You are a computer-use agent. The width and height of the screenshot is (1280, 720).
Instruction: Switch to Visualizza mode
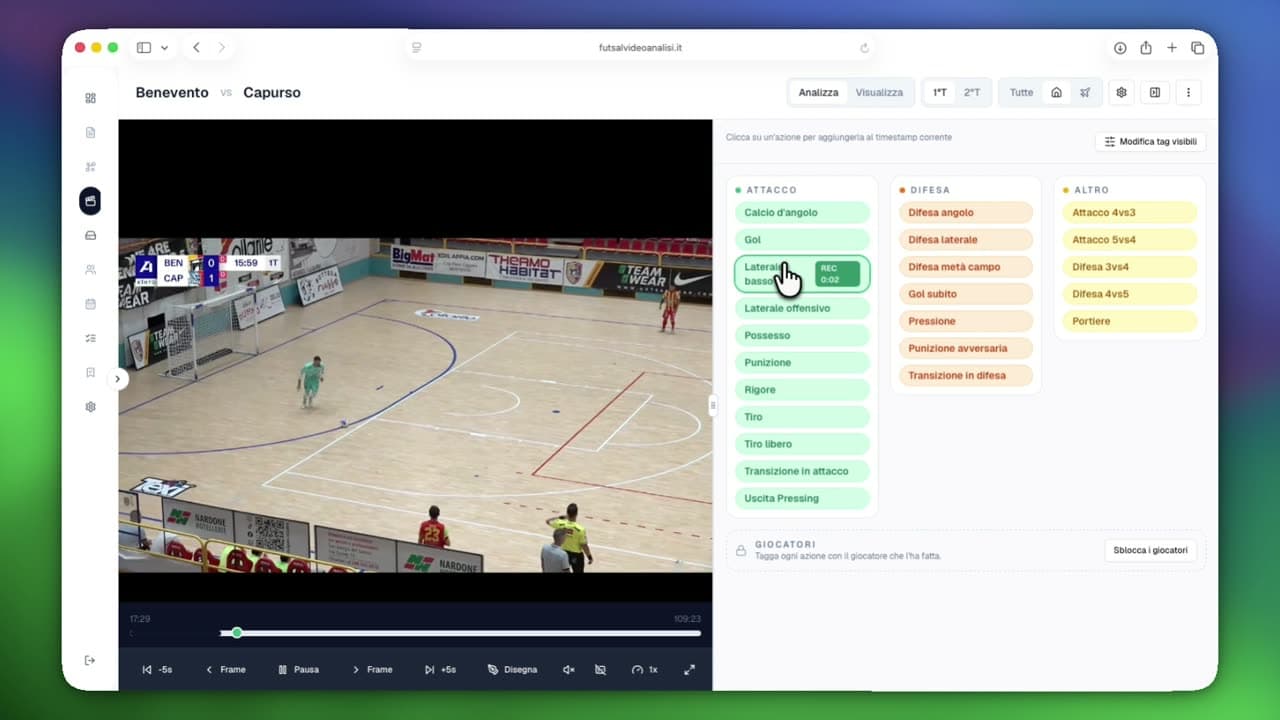coord(879,92)
